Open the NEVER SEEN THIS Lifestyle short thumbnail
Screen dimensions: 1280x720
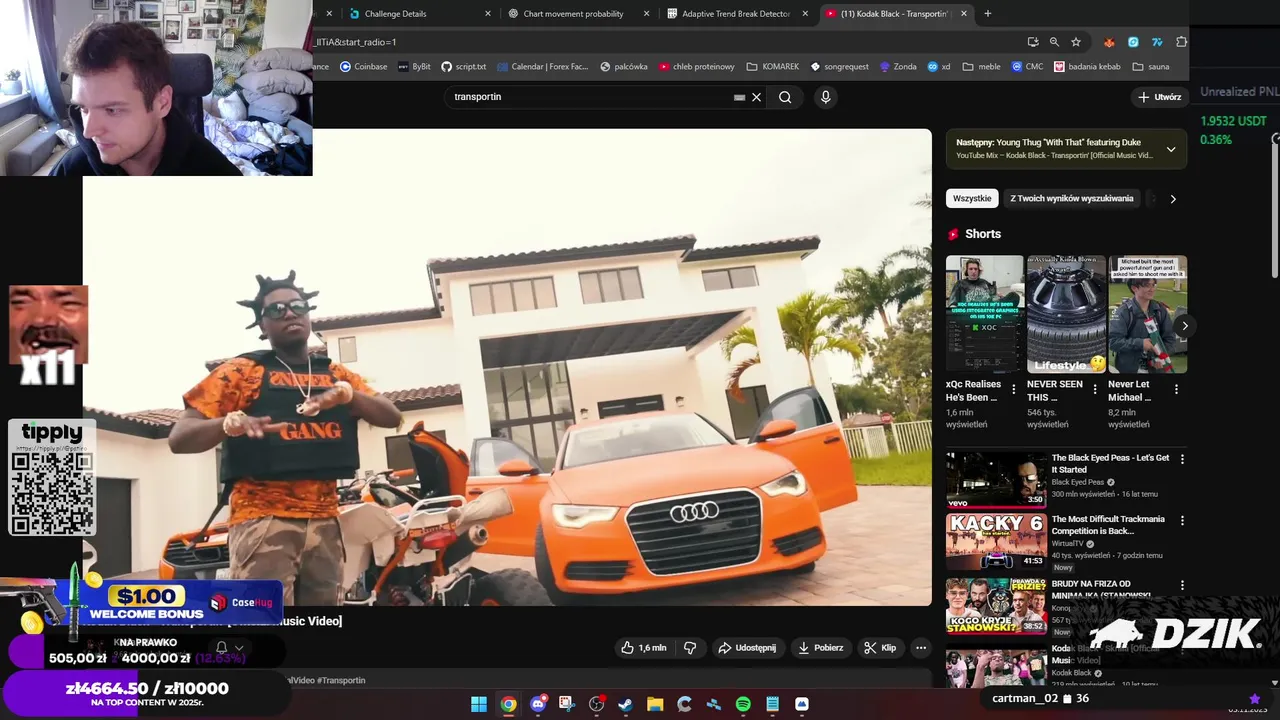point(1066,314)
